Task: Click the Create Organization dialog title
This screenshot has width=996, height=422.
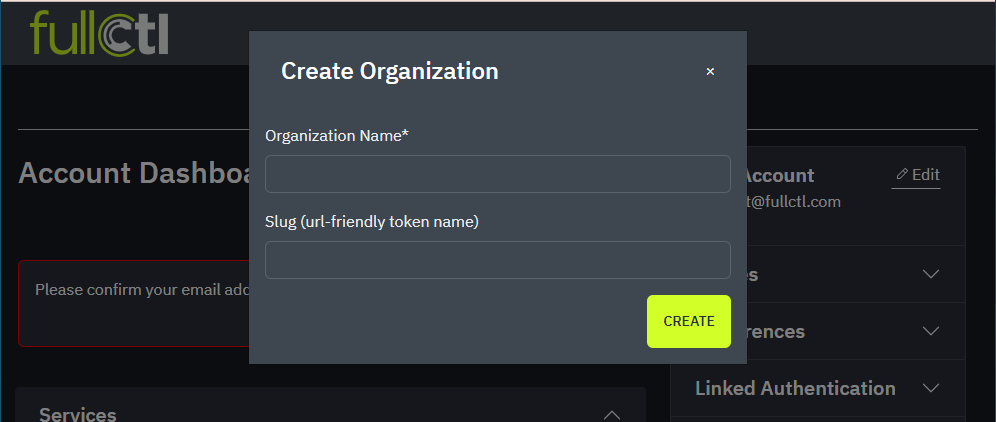Action: point(389,71)
